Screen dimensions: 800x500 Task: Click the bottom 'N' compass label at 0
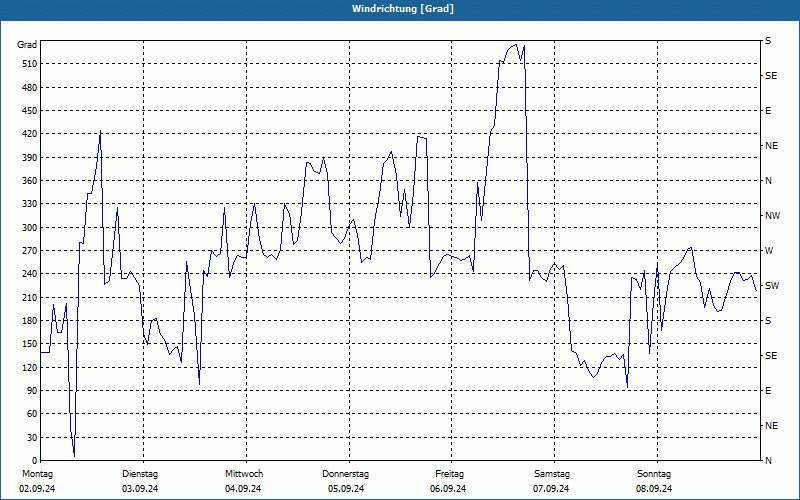768,461
